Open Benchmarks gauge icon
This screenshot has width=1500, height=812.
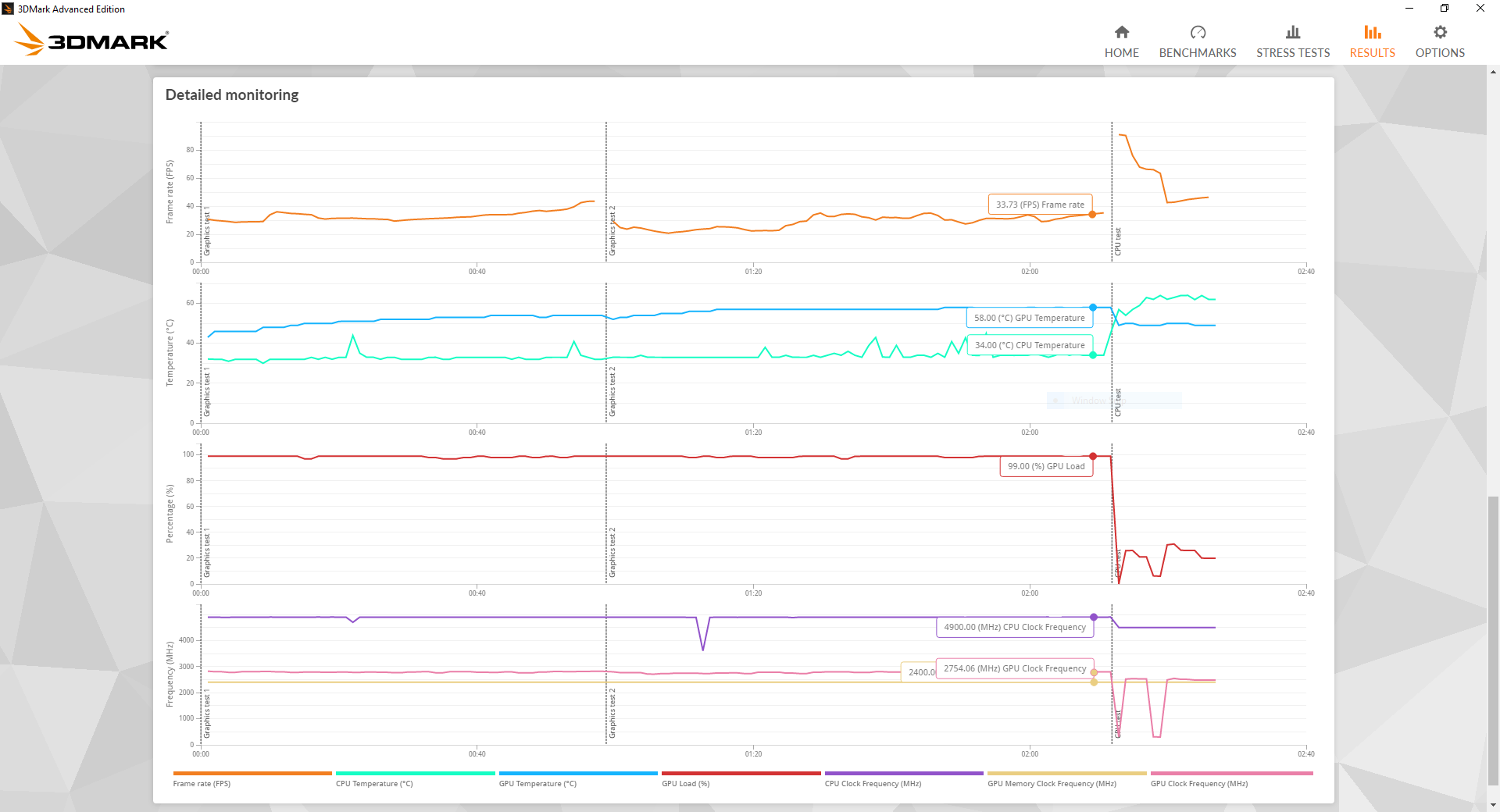click(1198, 32)
